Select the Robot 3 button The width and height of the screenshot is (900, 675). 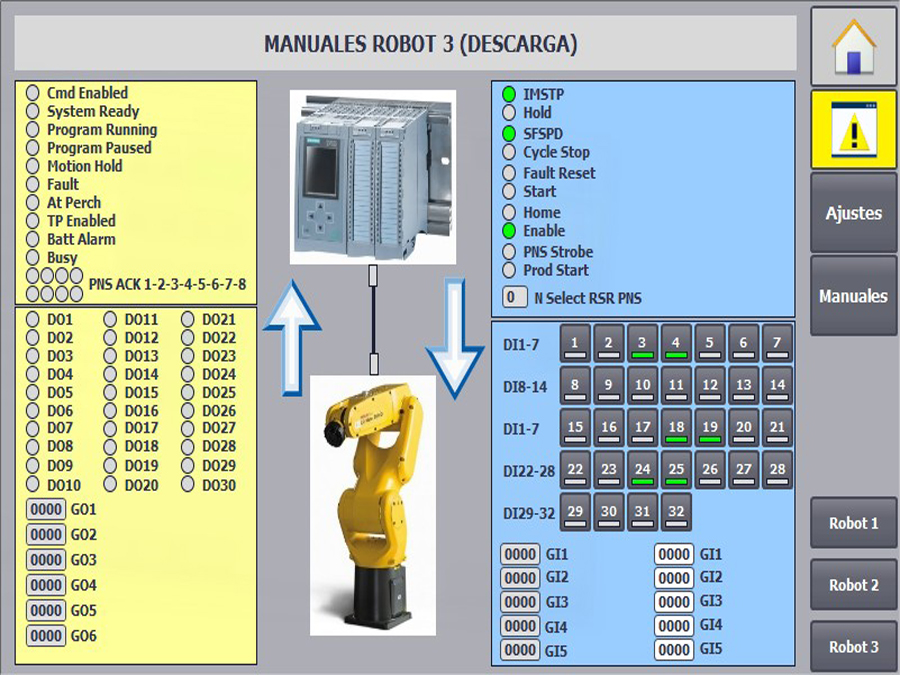click(853, 646)
